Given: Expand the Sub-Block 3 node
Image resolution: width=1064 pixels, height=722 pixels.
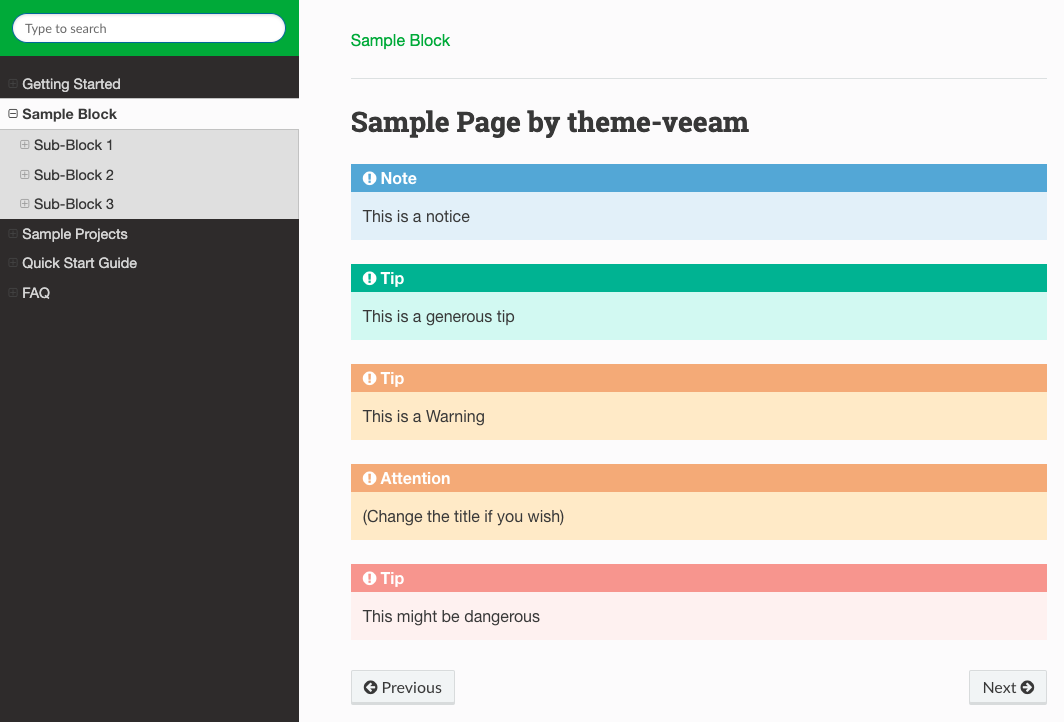Looking at the screenshot, I should pyautogui.click(x=24, y=204).
